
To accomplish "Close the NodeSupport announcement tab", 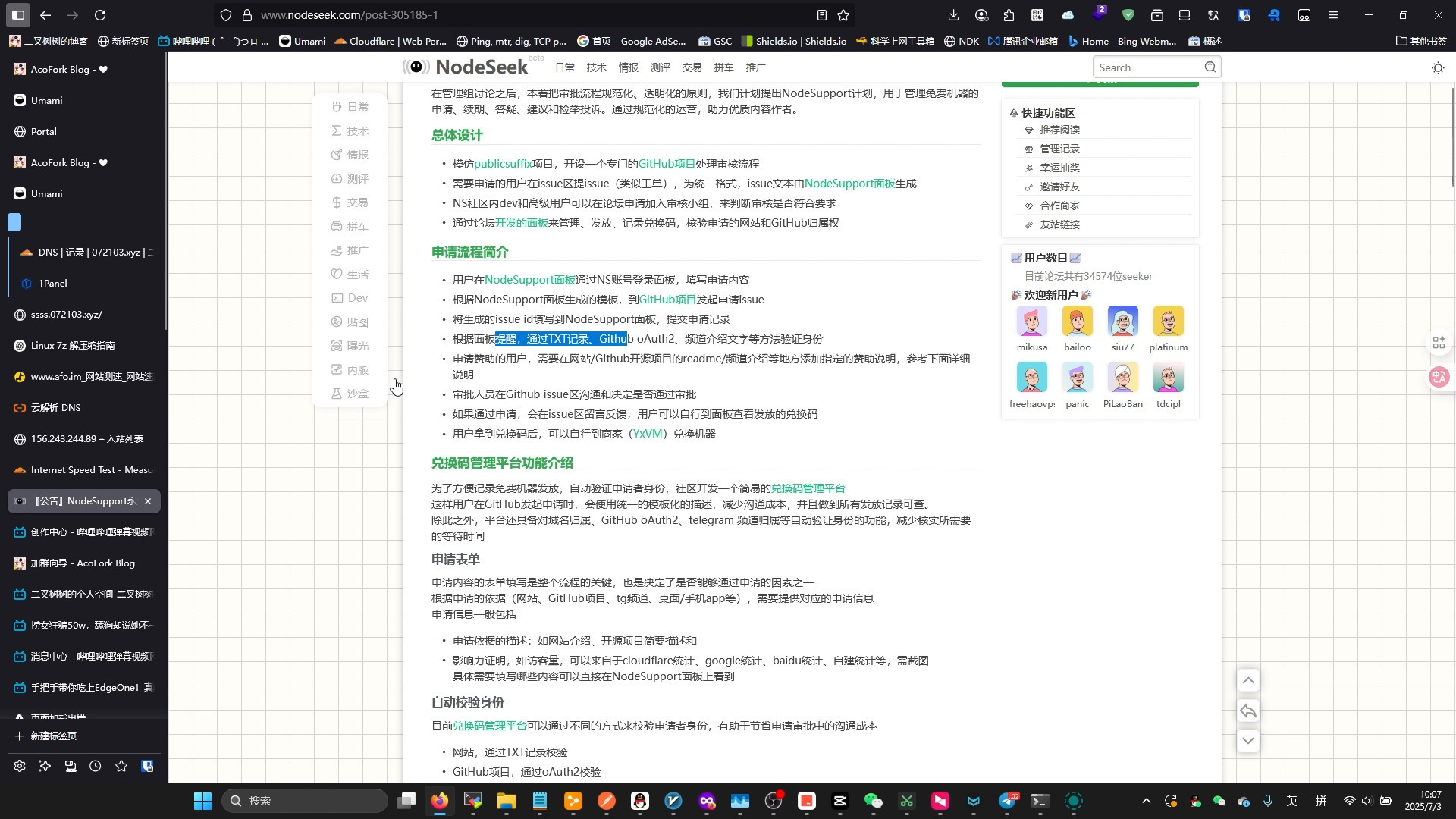I will 148,501.
